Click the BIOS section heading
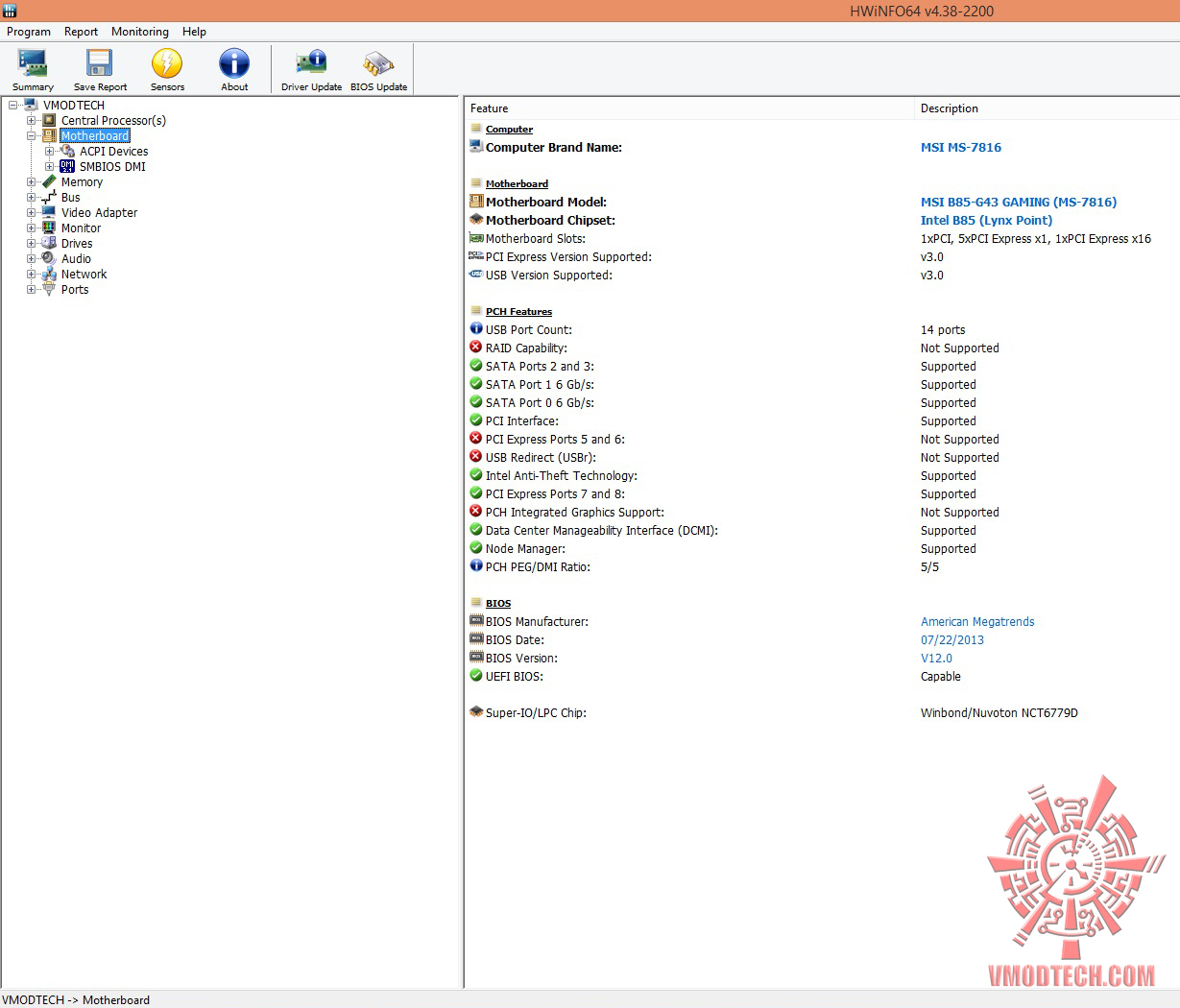The image size is (1180, 1008). (498, 604)
